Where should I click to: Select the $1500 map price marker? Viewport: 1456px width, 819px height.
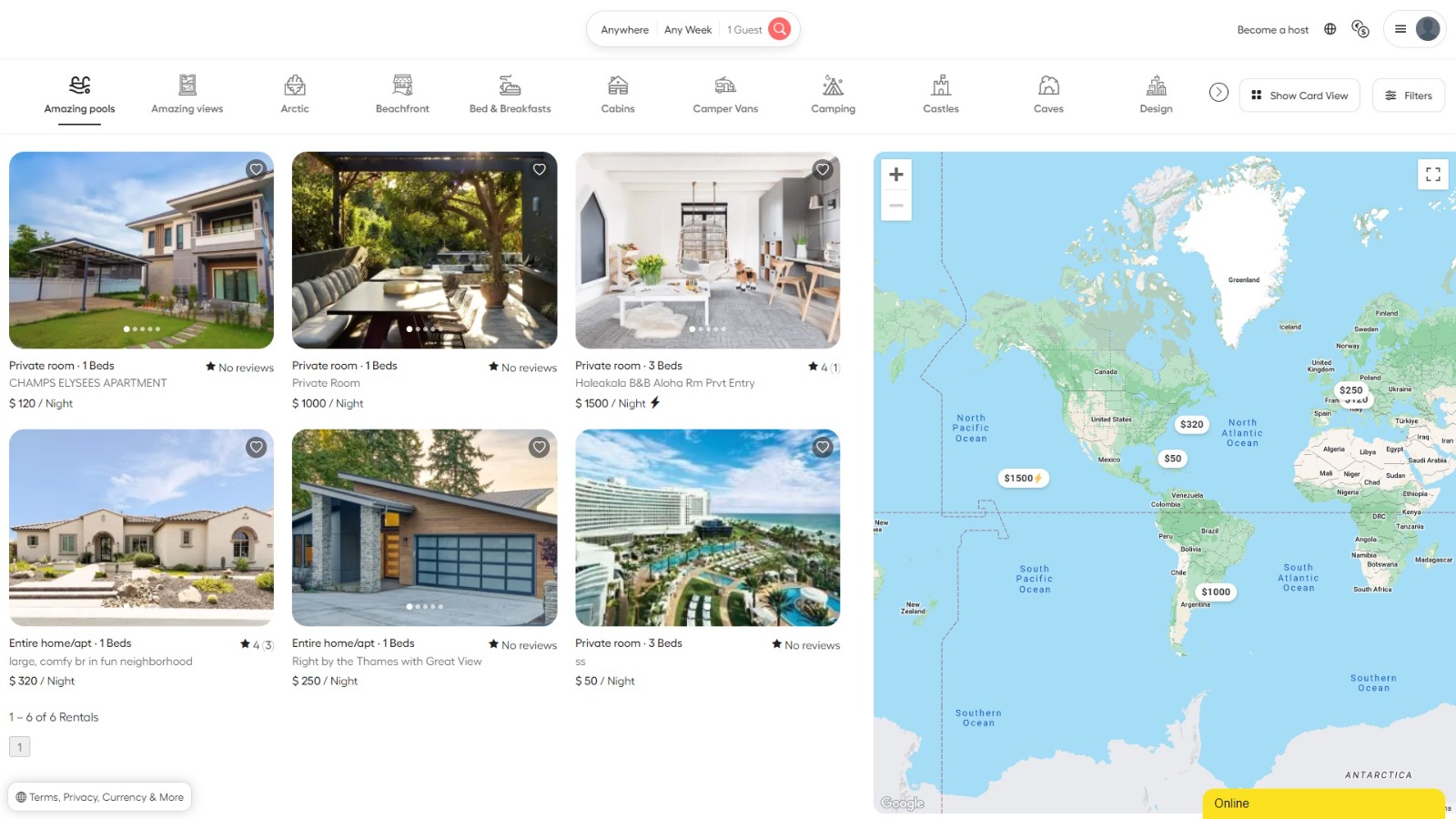click(1022, 478)
